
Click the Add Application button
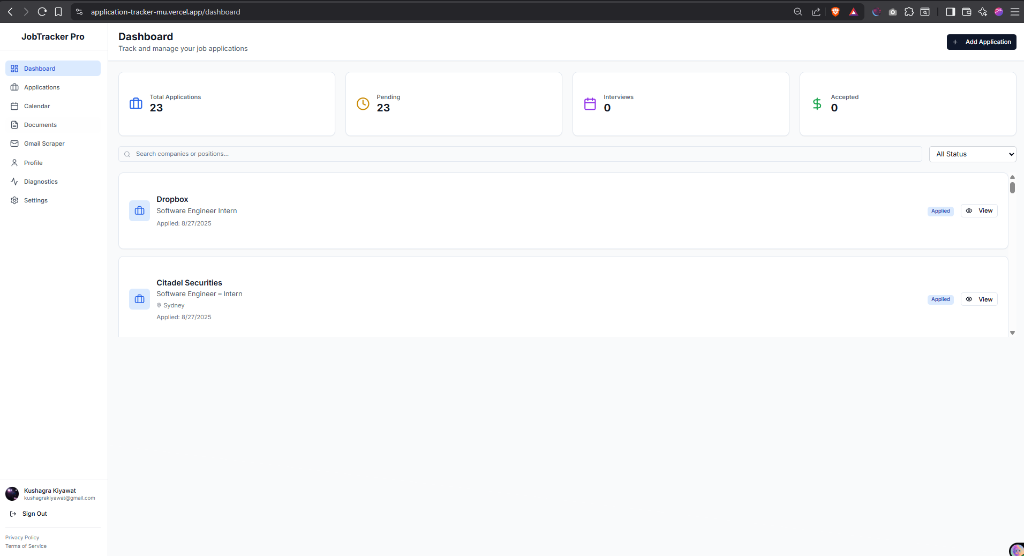coord(982,42)
